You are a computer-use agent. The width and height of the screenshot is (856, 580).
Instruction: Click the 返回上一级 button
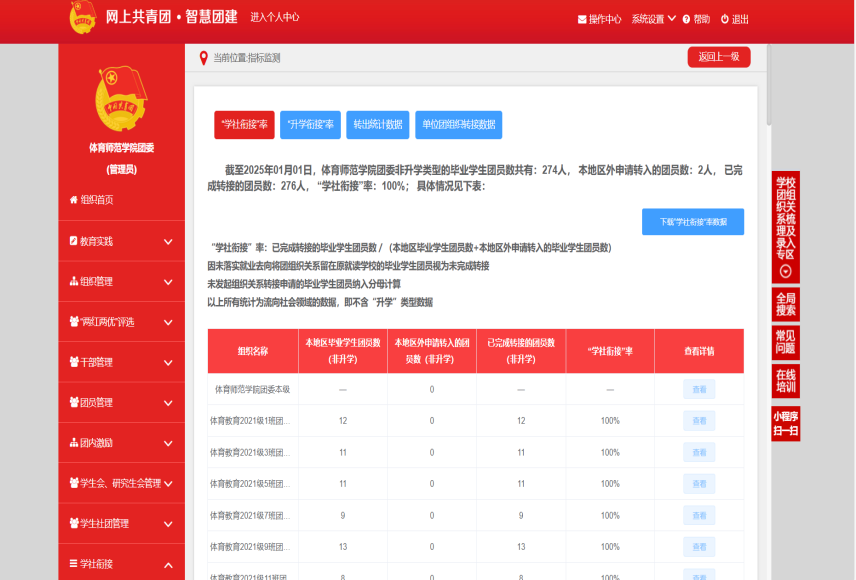(x=718, y=57)
